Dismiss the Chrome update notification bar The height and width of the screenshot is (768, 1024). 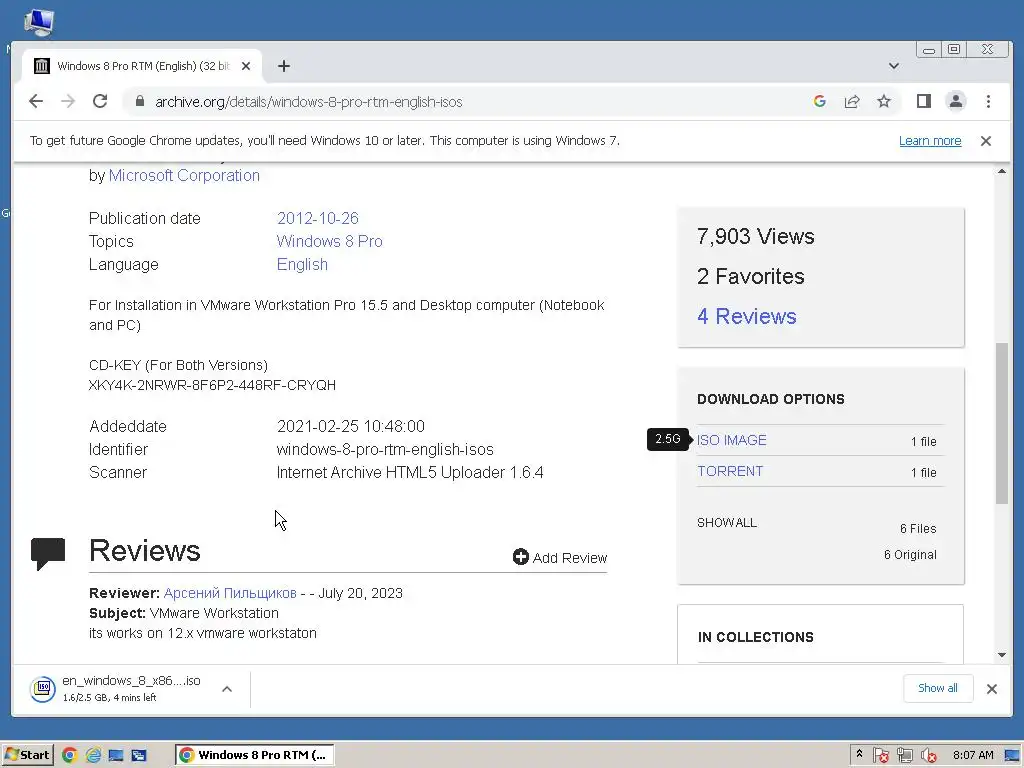(x=985, y=140)
